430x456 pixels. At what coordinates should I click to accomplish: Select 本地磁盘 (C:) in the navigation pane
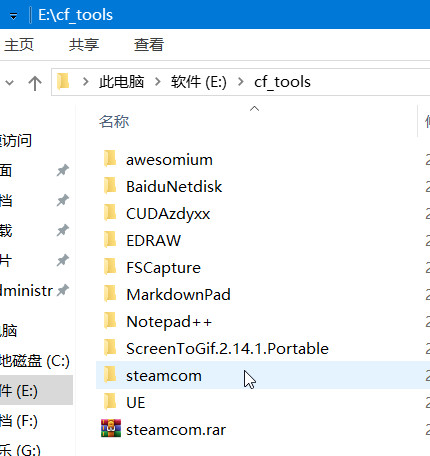(35, 361)
